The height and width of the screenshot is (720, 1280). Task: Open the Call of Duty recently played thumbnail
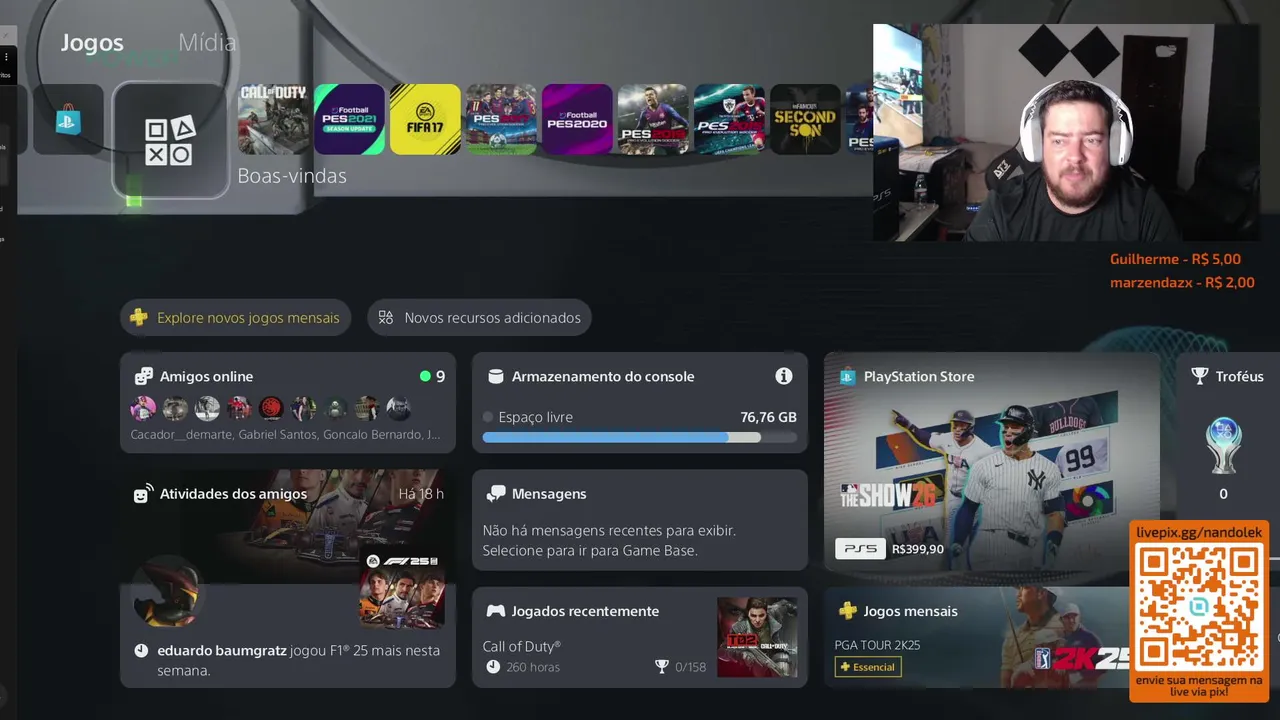pyautogui.click(x=757, y=637)
